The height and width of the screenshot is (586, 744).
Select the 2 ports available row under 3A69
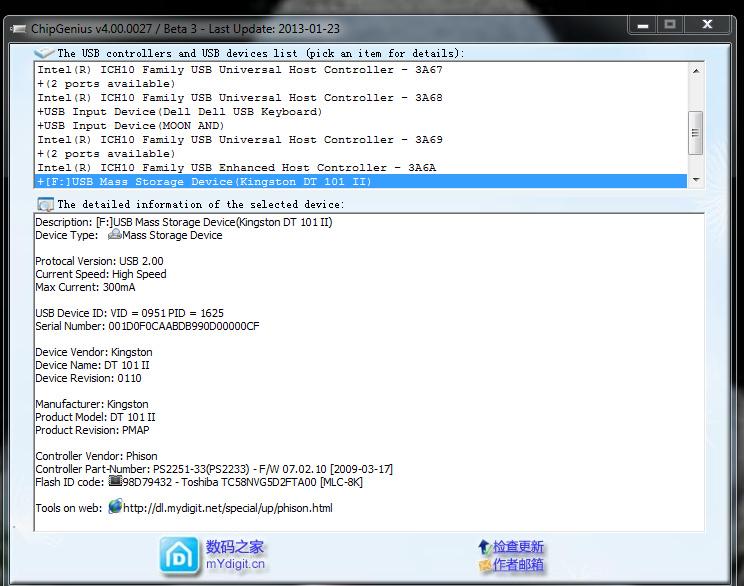361,154
